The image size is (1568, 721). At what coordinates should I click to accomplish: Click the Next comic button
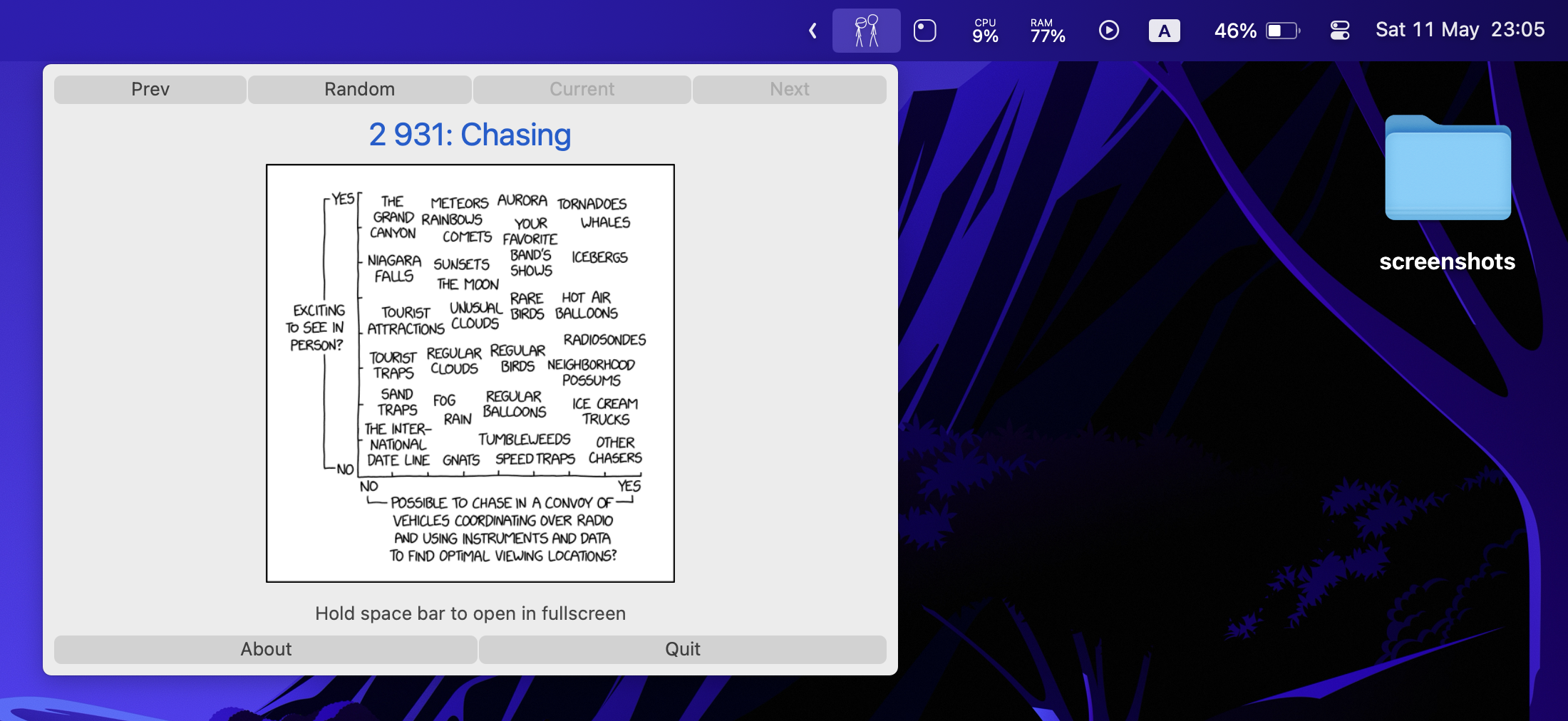[x=790, y=89]
